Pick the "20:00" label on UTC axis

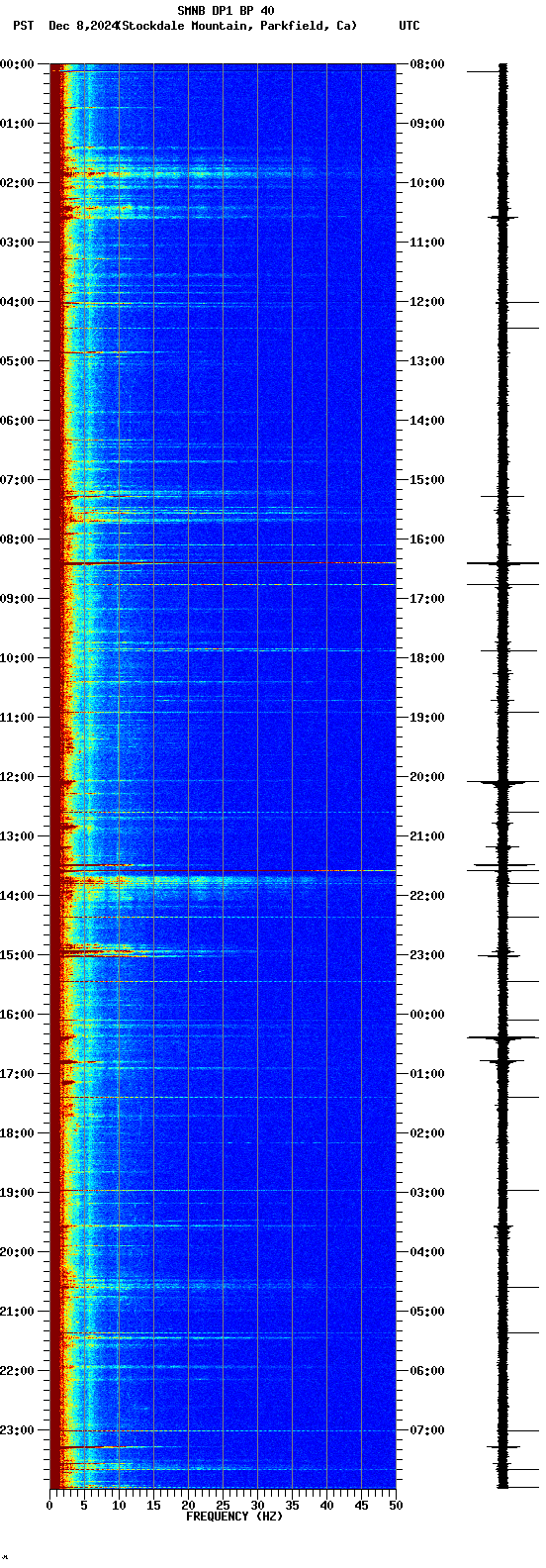pyautogui.click(x=427, y=777)
